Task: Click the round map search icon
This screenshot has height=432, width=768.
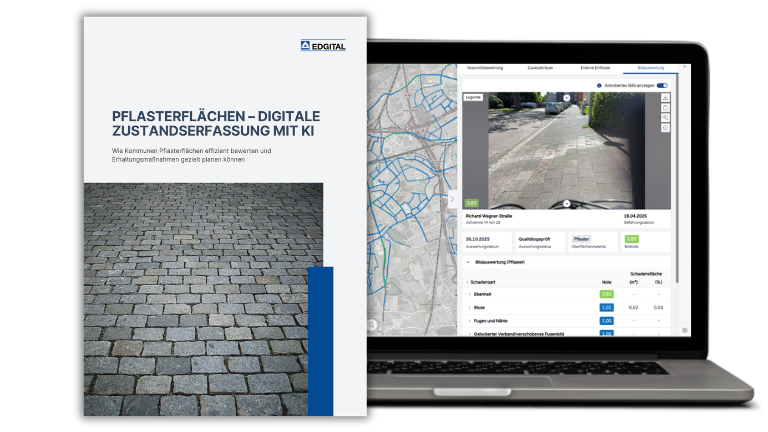Action: pos(372,324)
